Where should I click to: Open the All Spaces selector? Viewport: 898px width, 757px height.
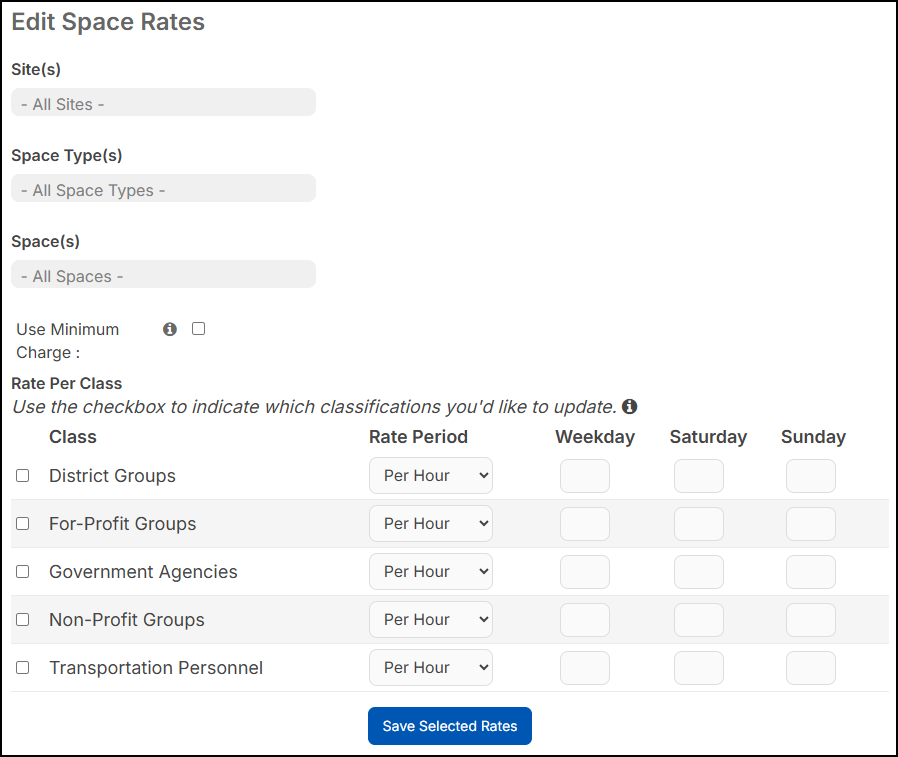click(163, 274)
